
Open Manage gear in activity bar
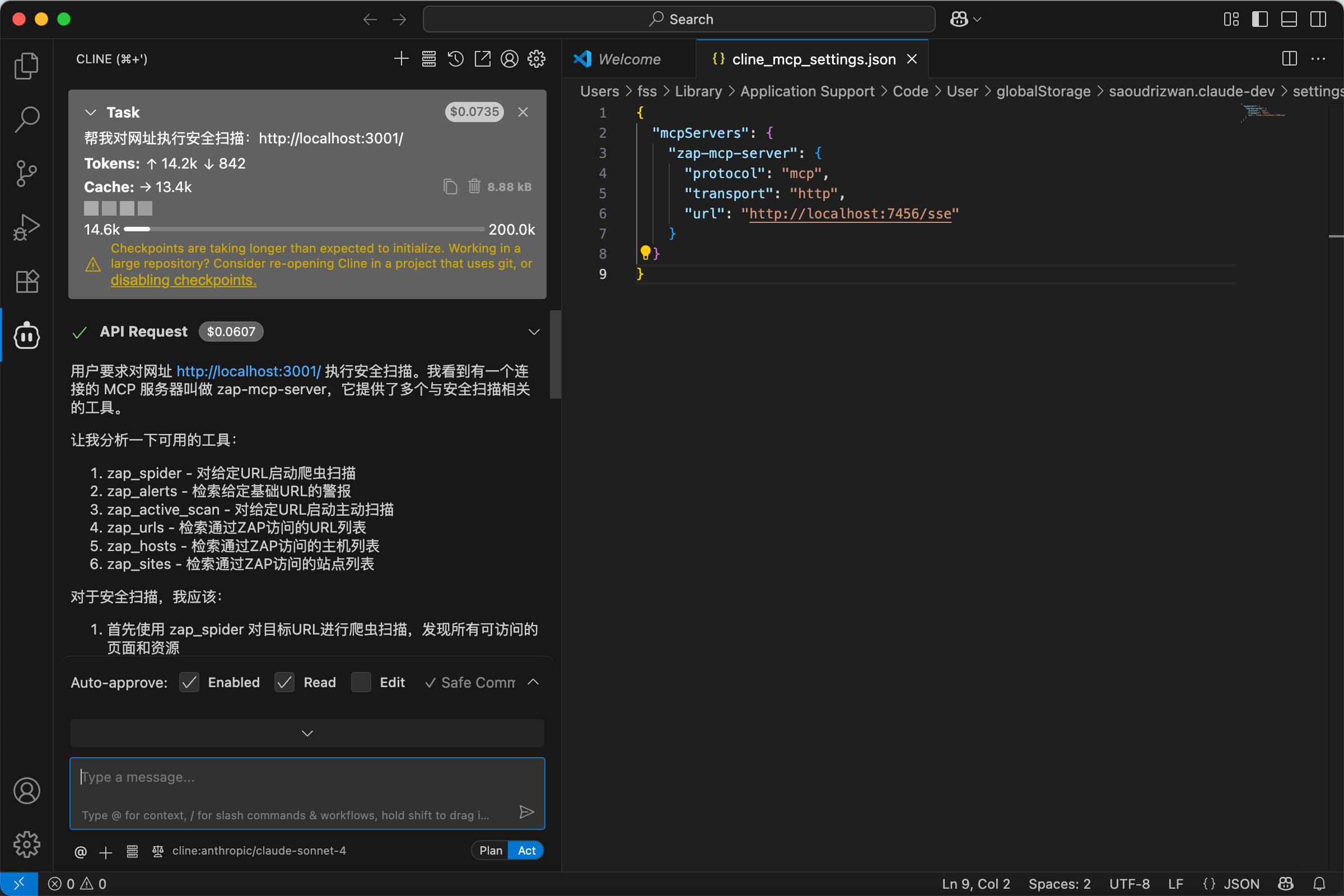click(26, 844)
